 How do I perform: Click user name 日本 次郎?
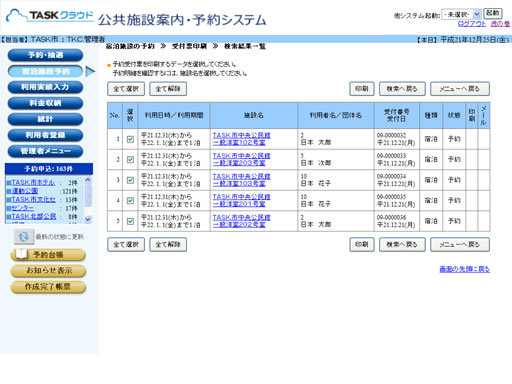point(316,163)
